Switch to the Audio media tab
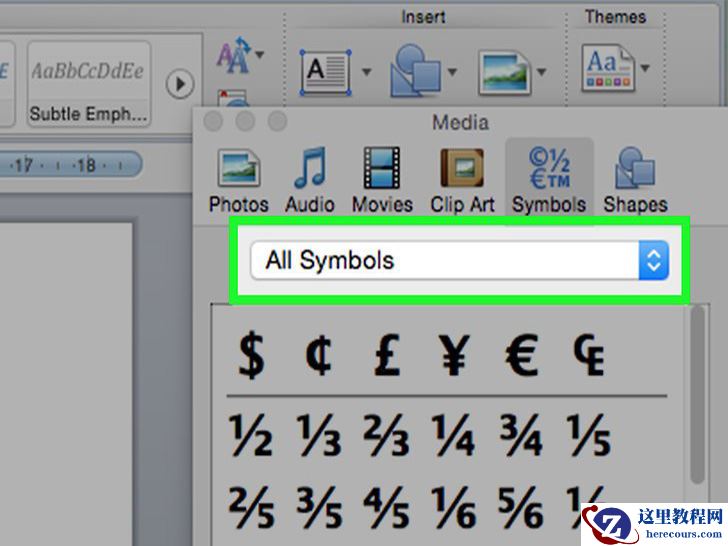 (310, 181)
